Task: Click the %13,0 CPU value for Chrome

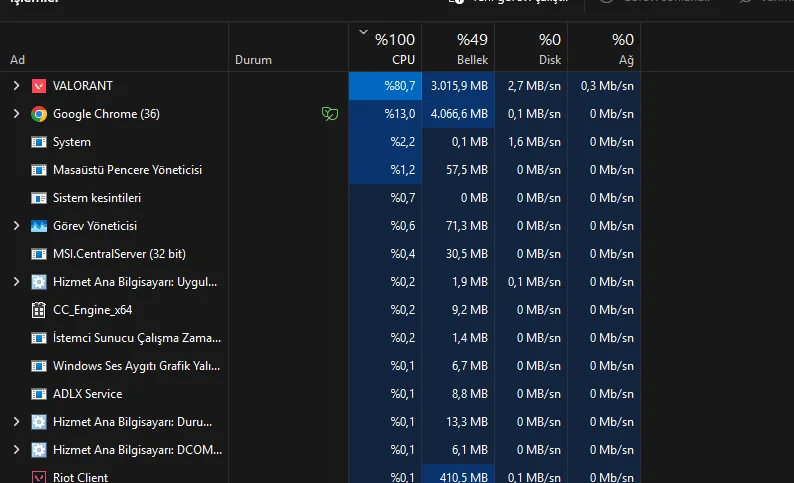Action: 400,114
